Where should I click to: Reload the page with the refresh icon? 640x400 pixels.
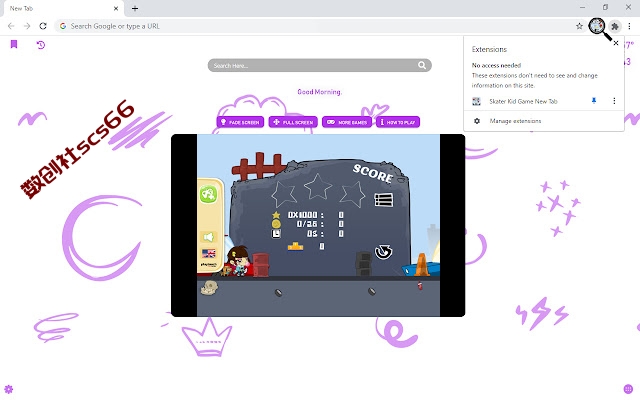(x=43, y=26)
